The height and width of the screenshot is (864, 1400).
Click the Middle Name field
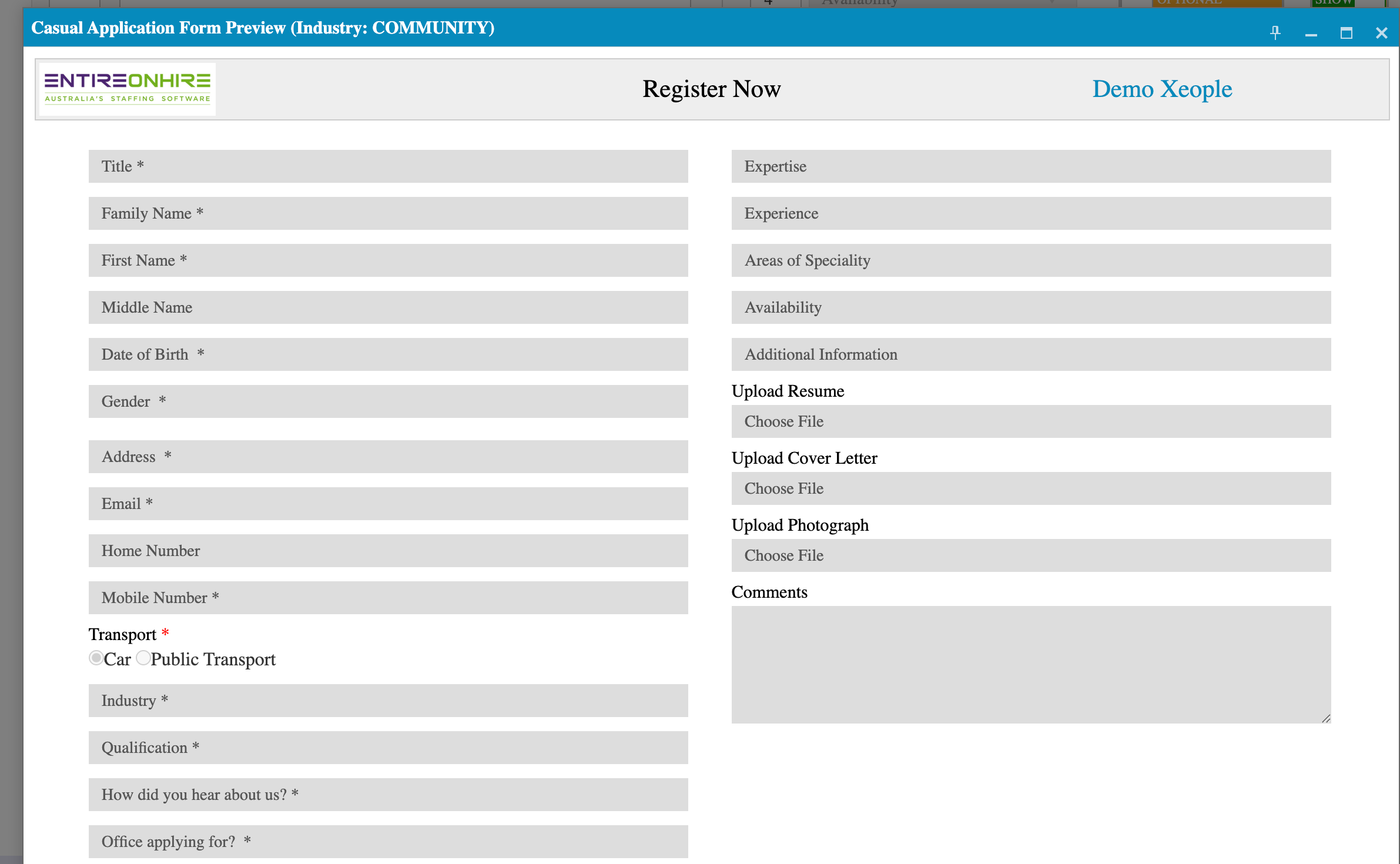[388, 307]
